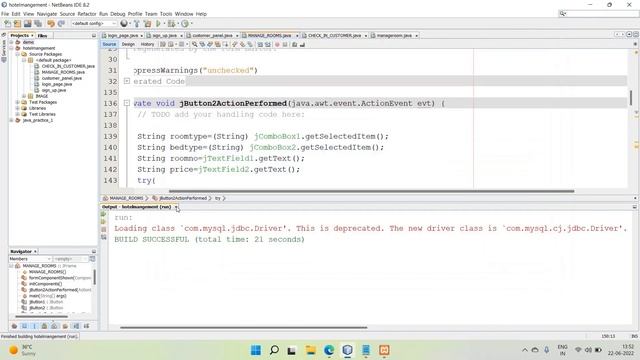Click the New Project toolbar icon
640x360 pixels.
point(17,24)
